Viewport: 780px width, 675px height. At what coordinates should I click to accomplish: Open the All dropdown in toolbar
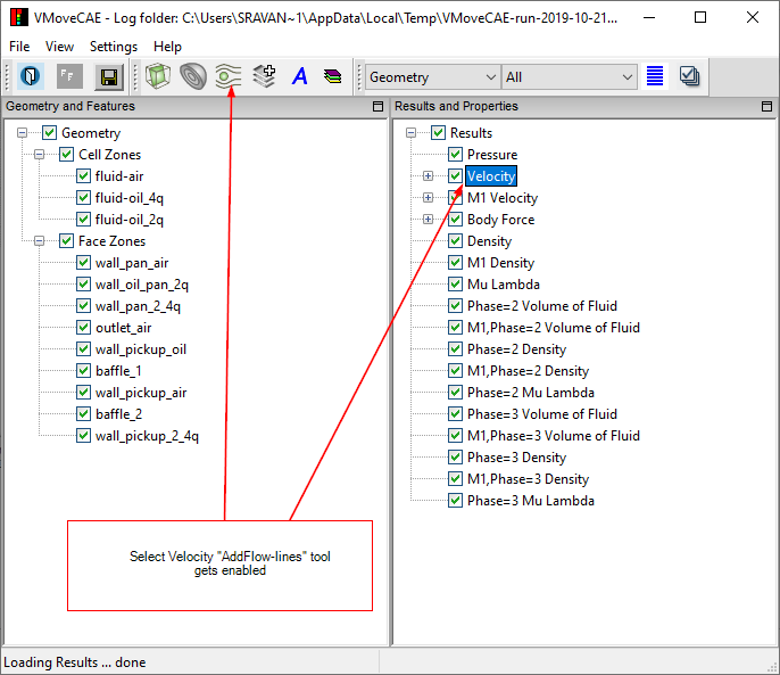[x=570, y=77]
